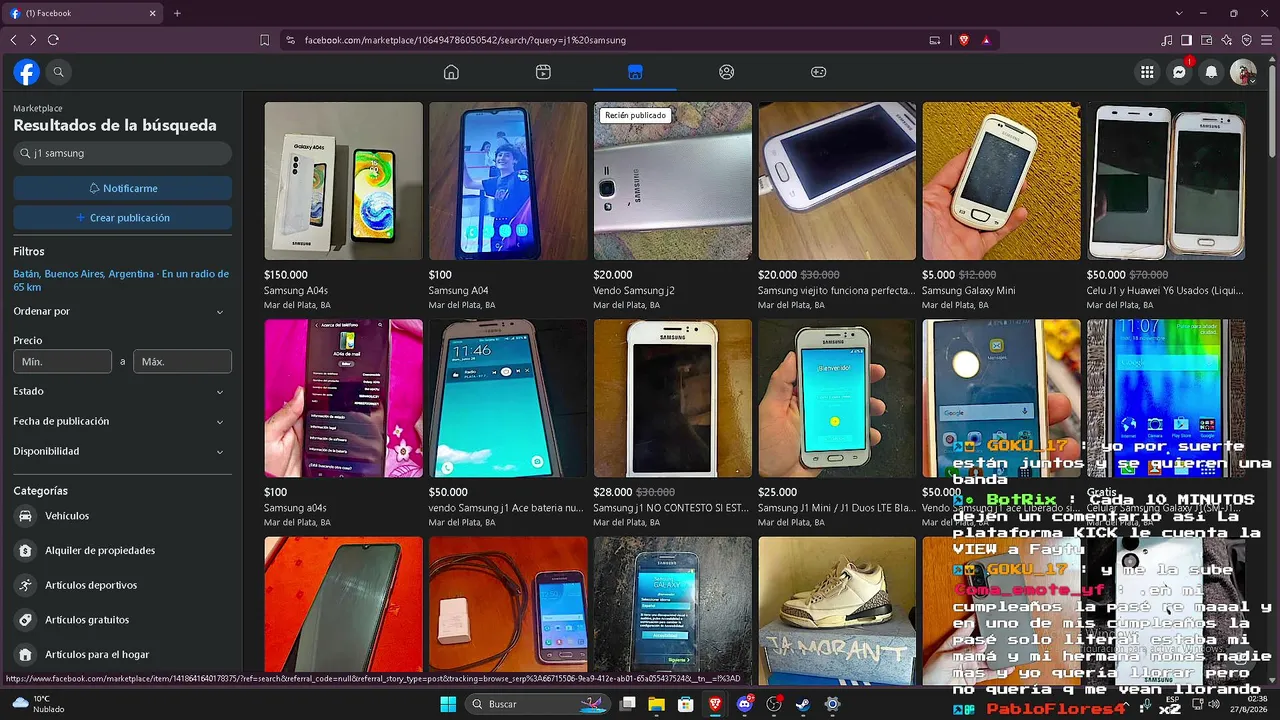Open a new browser tab
1280x720 pixels.
tap(177, 13)
